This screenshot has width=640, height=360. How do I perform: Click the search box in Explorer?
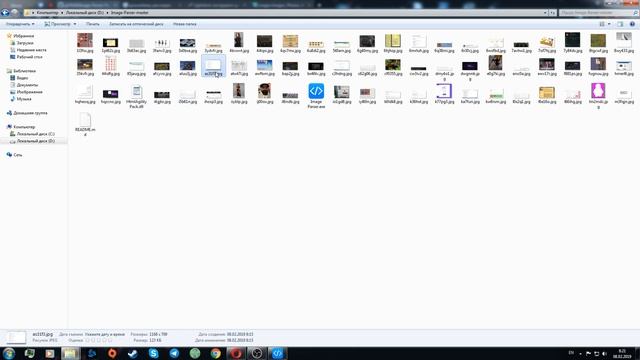coord(596,13)
